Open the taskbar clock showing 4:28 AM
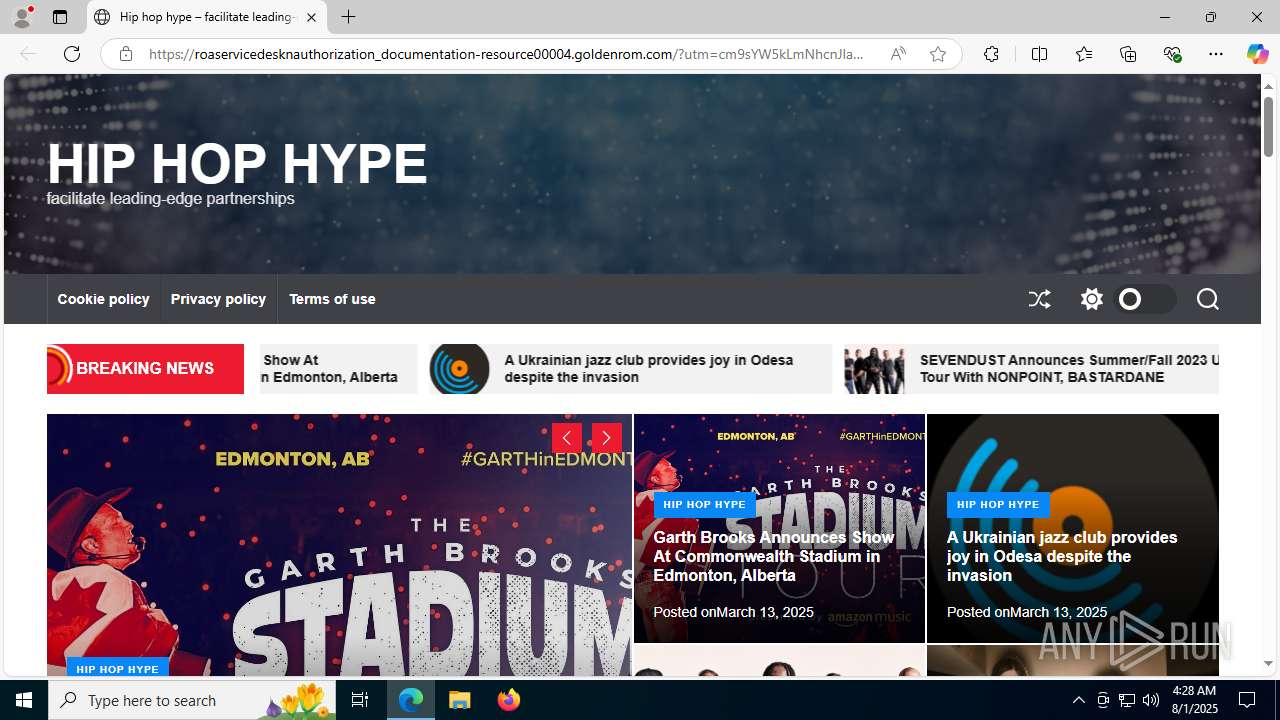 coord(1194,700)
